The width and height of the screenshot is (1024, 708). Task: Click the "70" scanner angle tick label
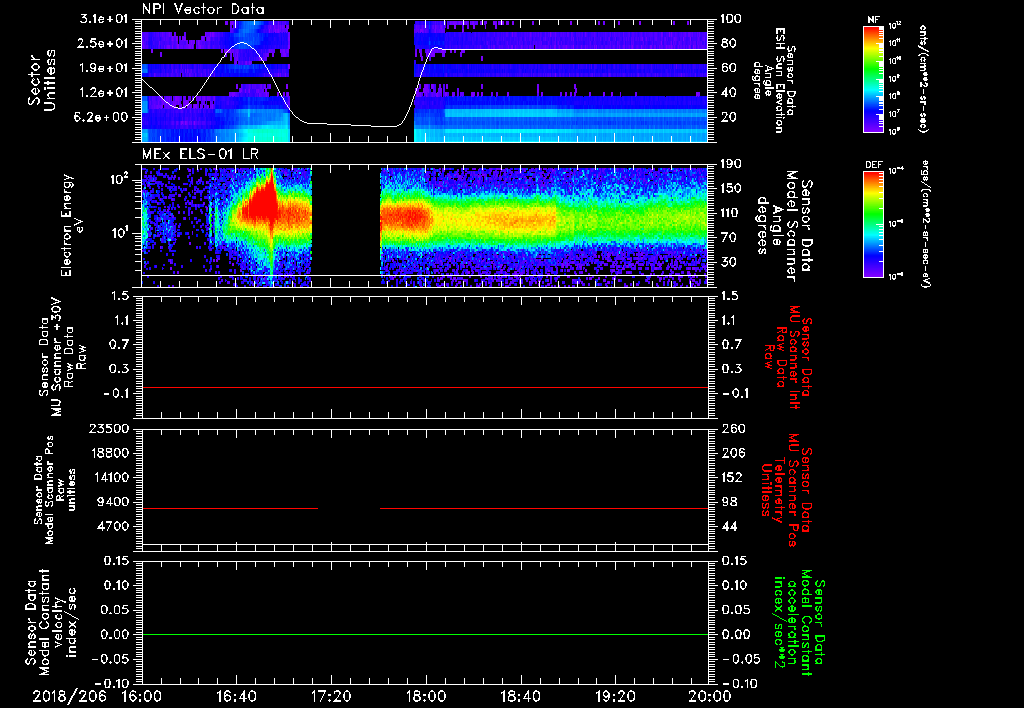click(728, 238)
